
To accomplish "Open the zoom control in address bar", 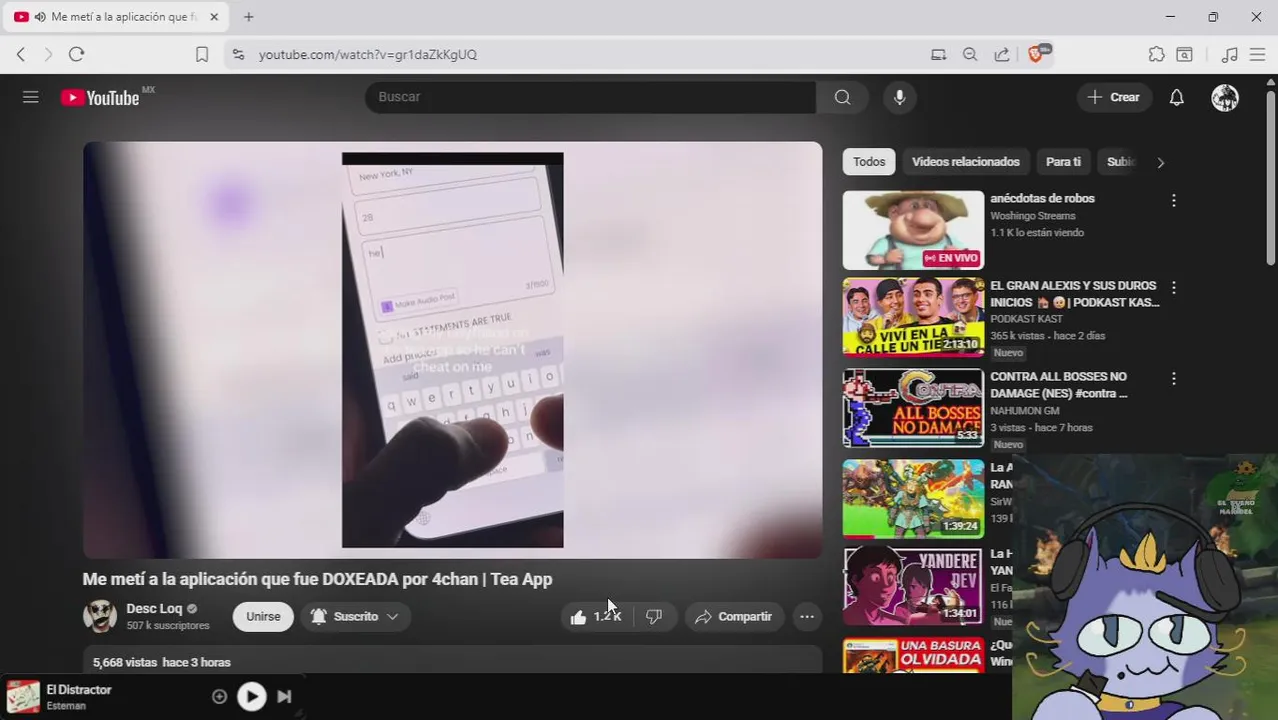I will (970, 54).
